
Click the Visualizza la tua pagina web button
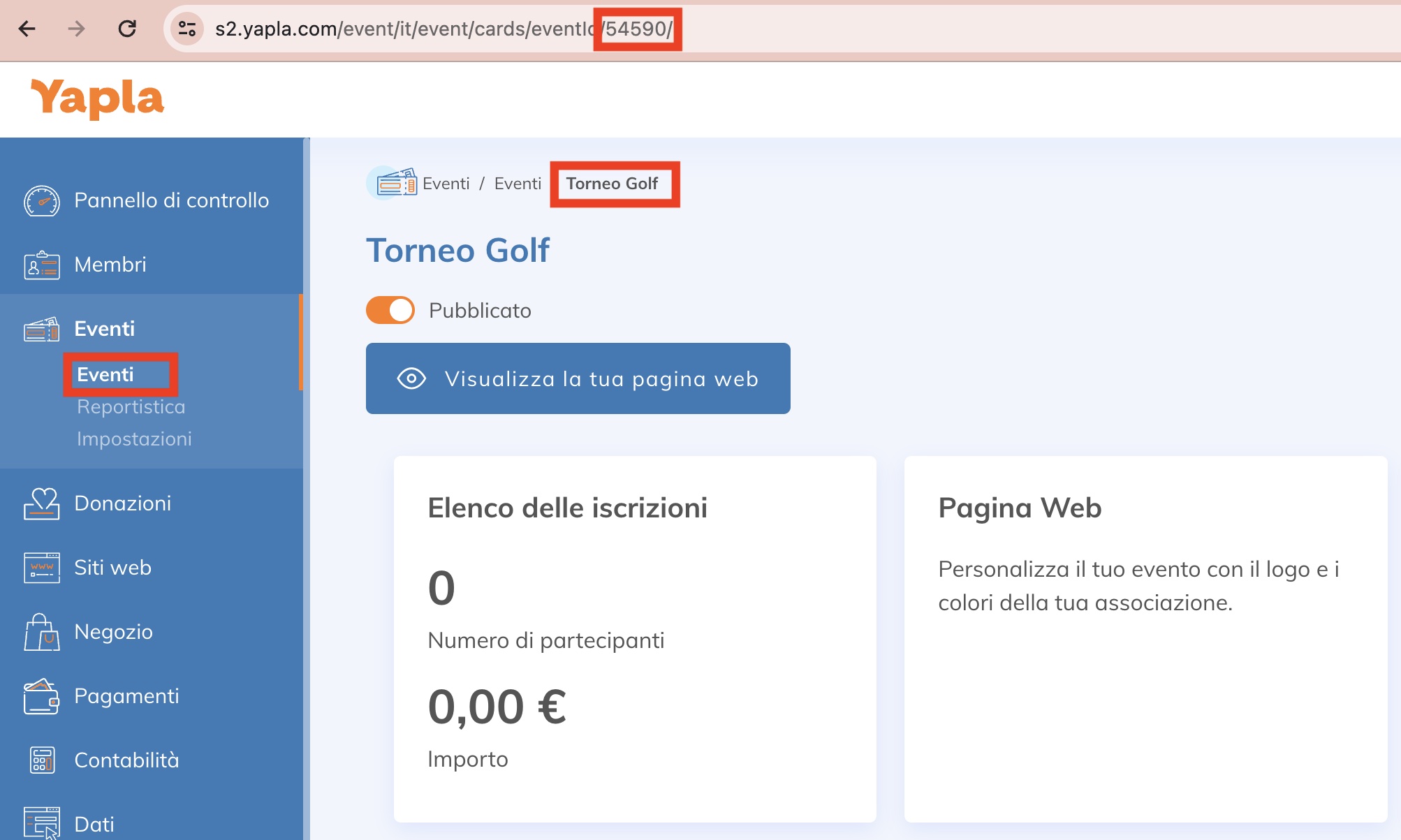click(578, 378)
